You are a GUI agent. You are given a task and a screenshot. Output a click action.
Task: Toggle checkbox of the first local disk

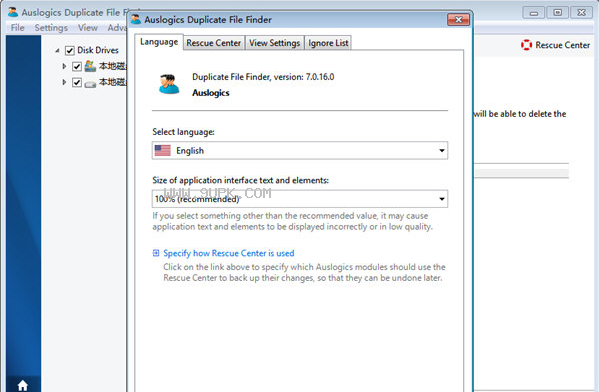[x=77, y=66]
